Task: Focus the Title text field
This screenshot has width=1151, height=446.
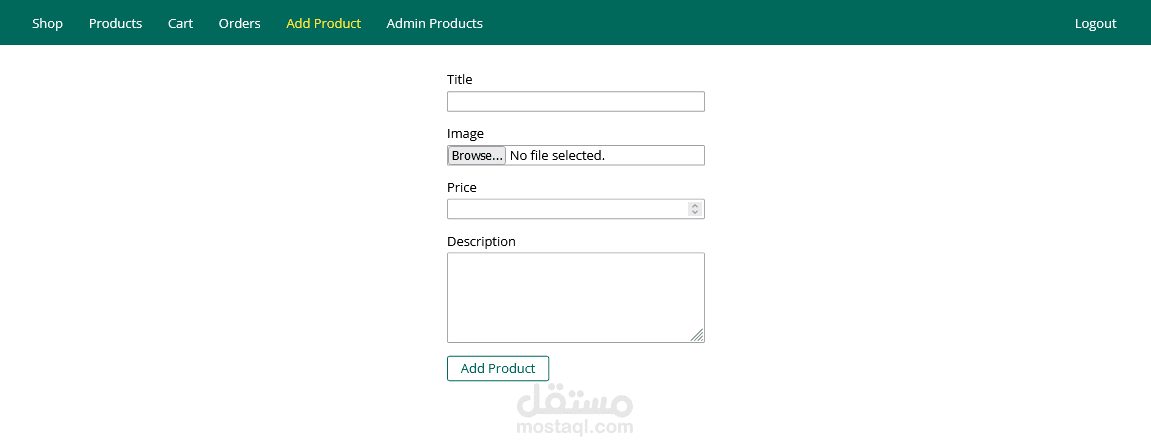Action: point(575,101)
